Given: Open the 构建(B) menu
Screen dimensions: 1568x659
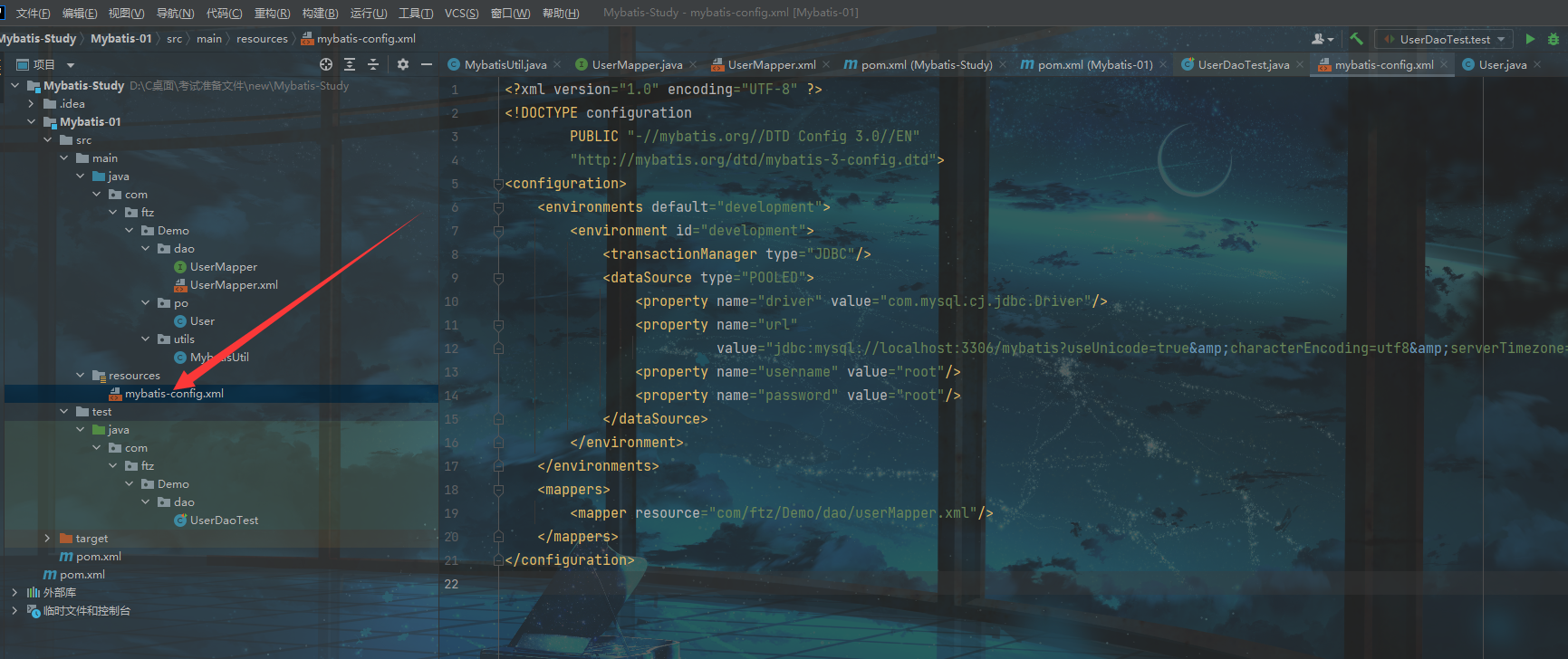Looking at the screenshot, I should click(320, 13).
